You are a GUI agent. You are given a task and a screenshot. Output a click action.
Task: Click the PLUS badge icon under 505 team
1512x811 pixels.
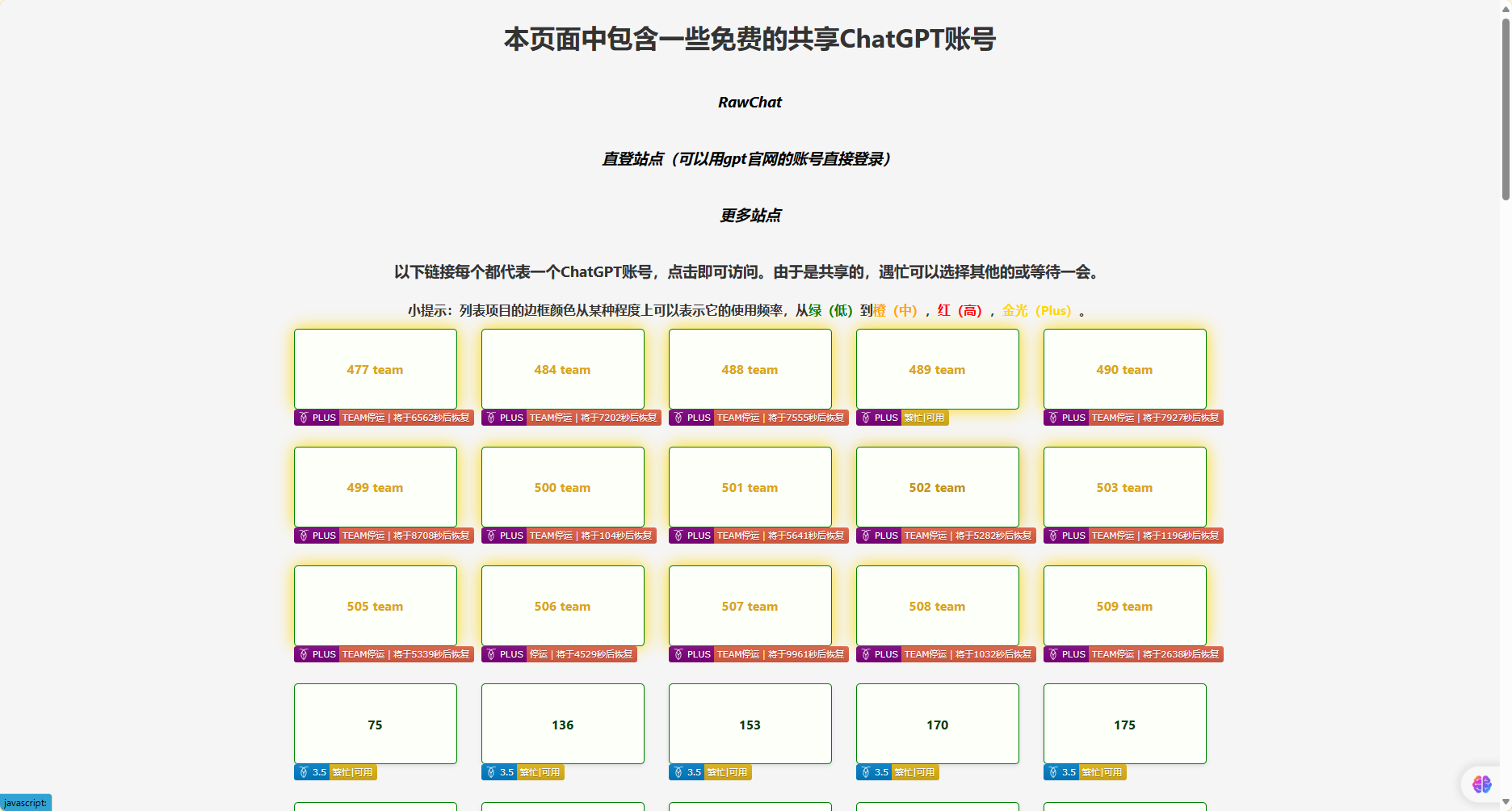tap(304, 654)
